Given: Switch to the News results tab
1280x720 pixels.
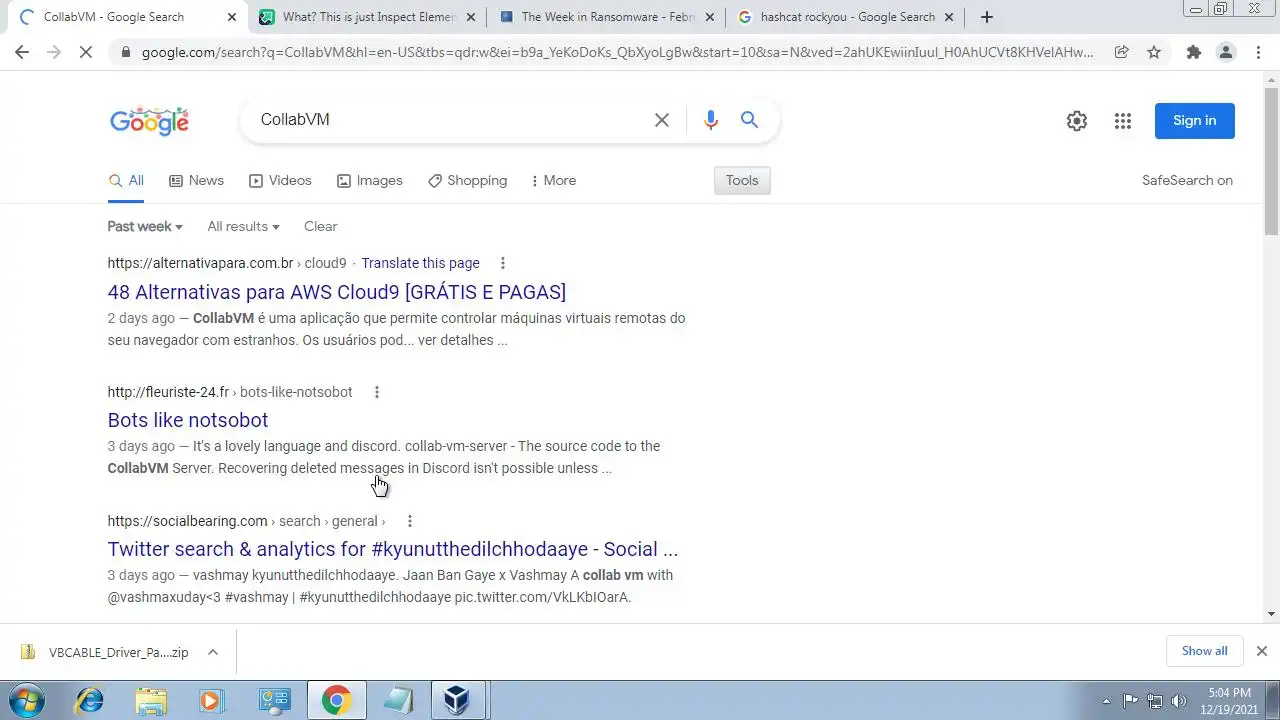Looking at the screenshot, I should click(x=196, y=181).
